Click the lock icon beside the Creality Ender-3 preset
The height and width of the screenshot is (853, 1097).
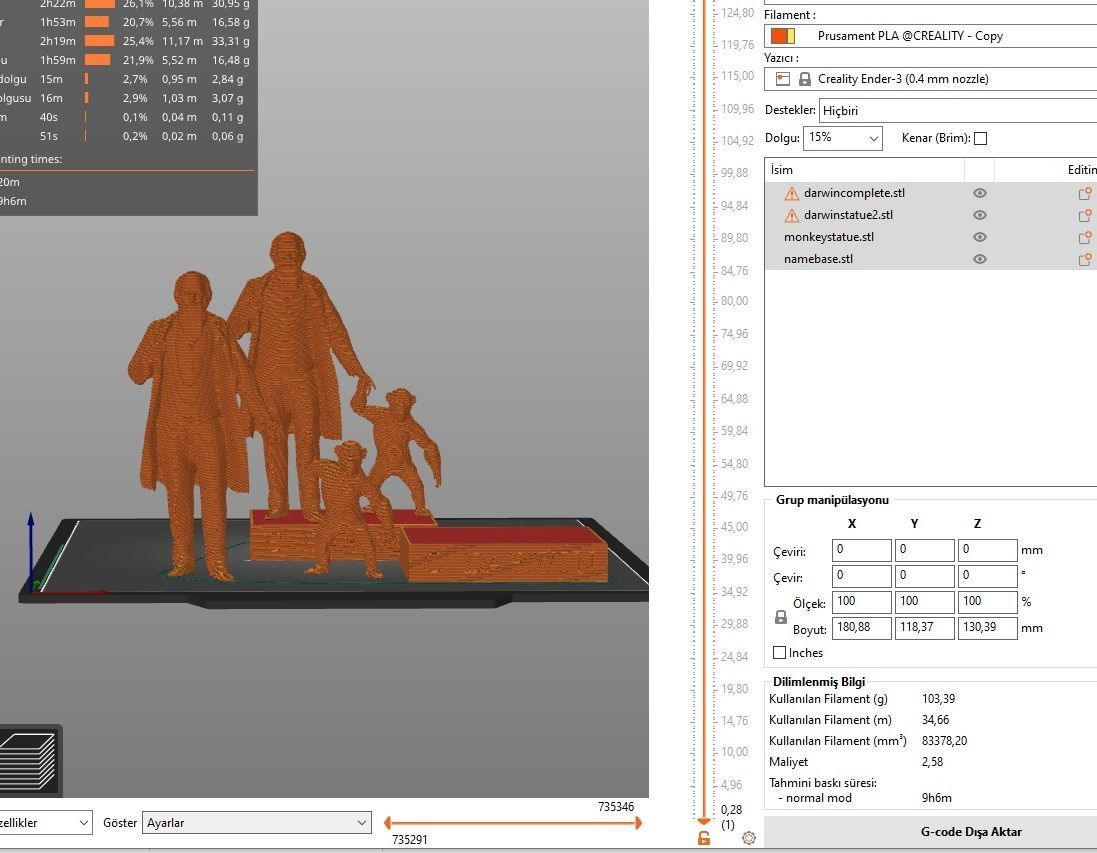pos(805,79)
